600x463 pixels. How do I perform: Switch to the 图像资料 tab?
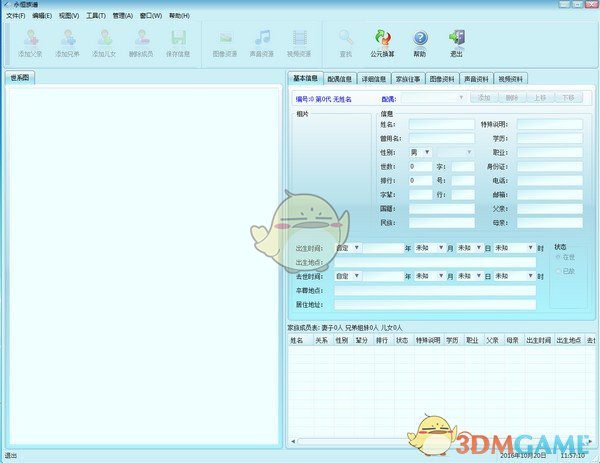(x=442, y=79)
